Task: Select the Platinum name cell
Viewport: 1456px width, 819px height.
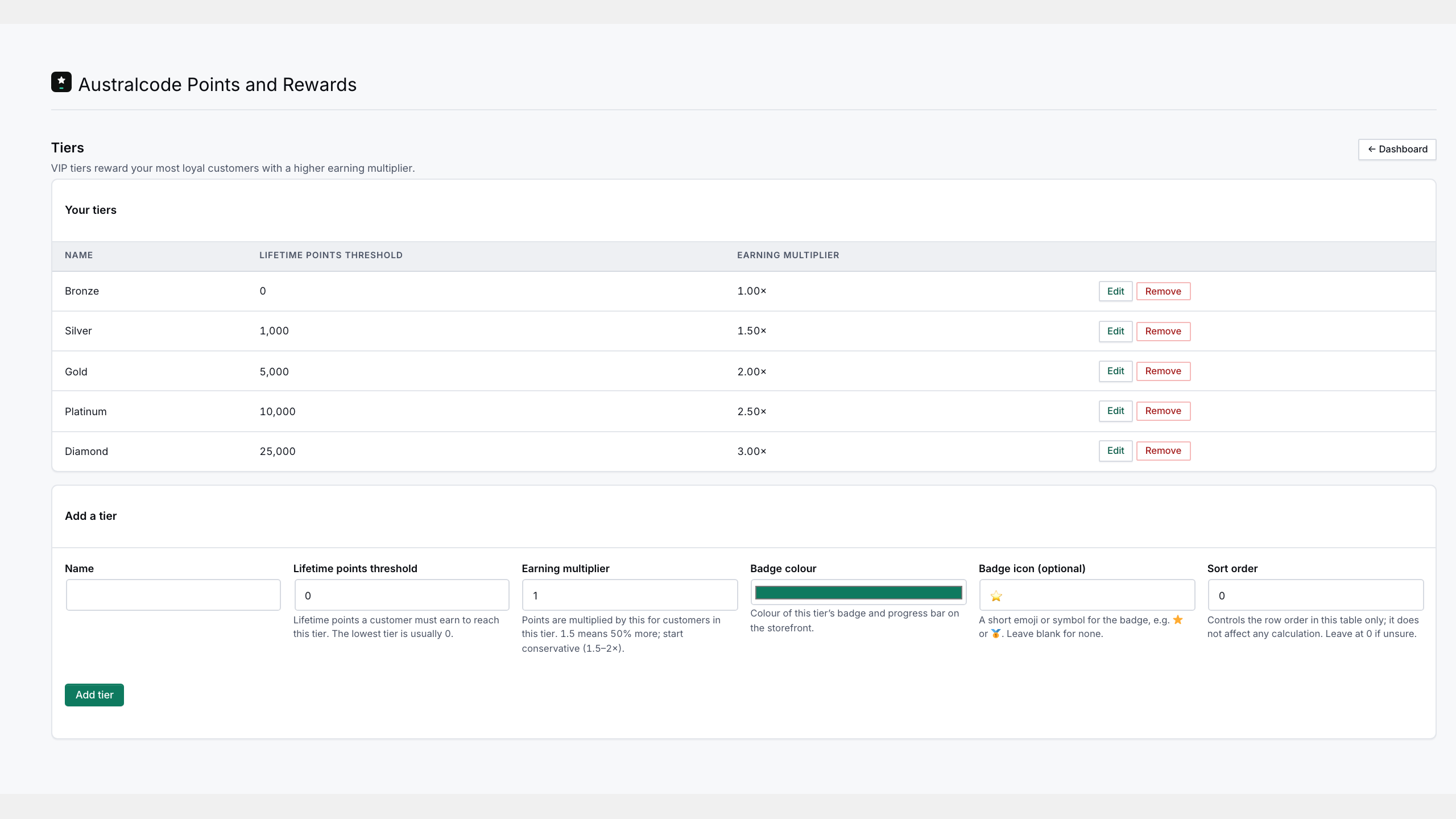Action: tap(86, 411)
